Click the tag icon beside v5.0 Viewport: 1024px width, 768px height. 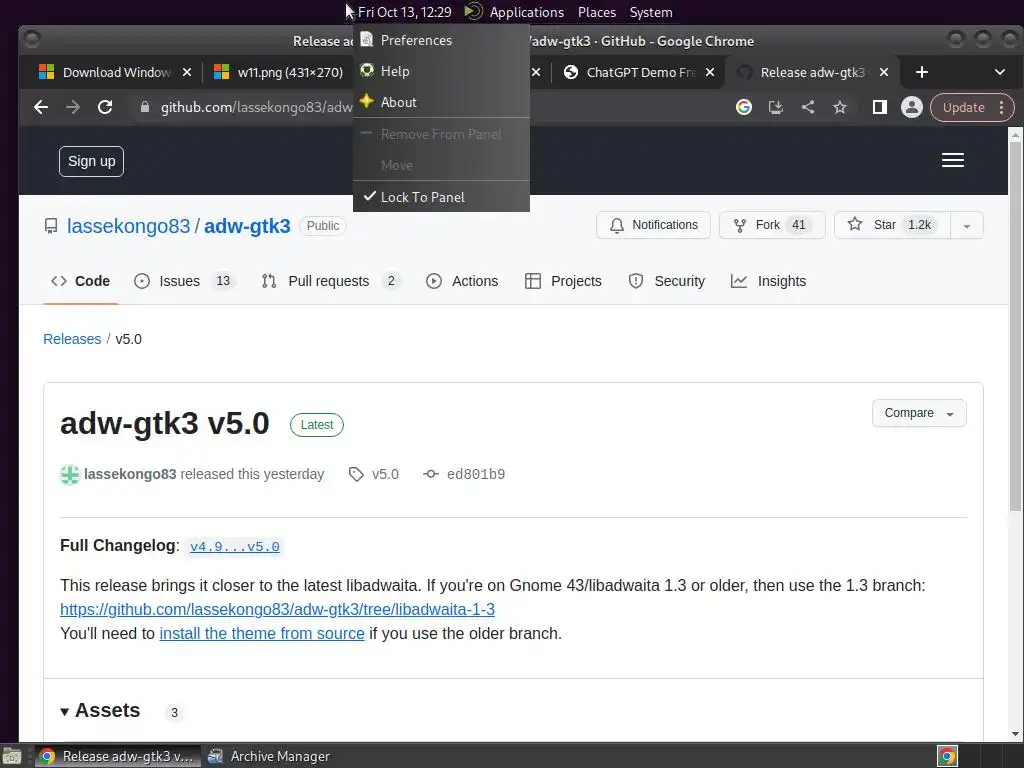[x=356, y=474]
